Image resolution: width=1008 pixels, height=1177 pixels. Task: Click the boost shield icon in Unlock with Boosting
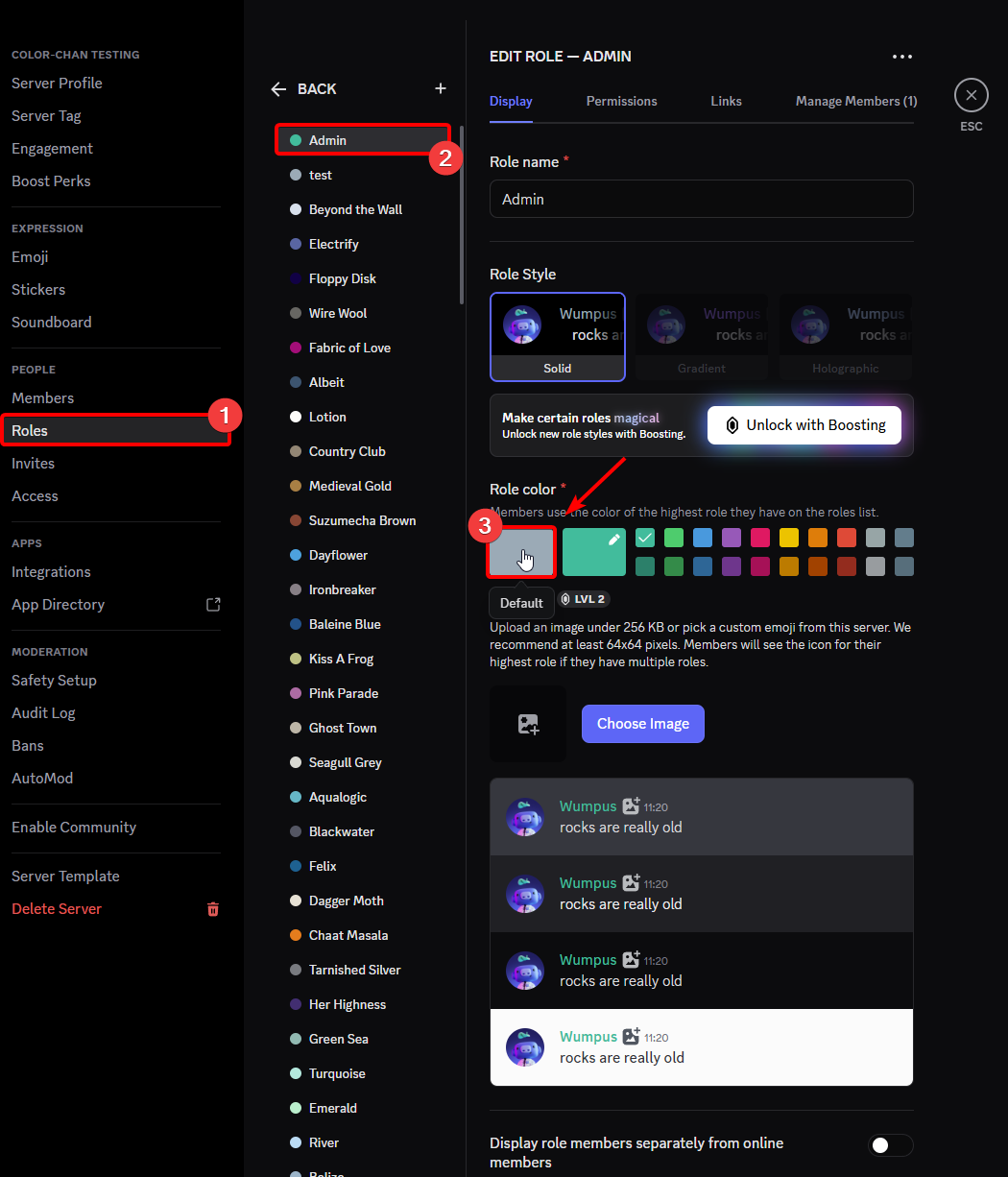[732, 424]
